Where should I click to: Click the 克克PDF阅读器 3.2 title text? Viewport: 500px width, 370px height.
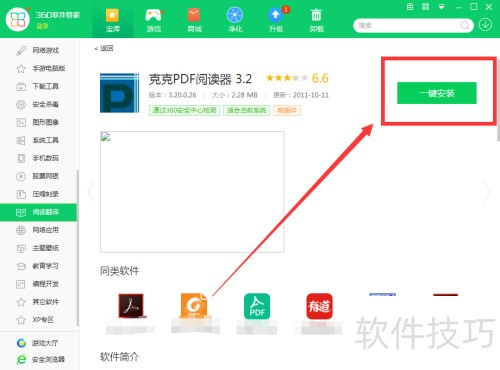(x=200, y=79)
